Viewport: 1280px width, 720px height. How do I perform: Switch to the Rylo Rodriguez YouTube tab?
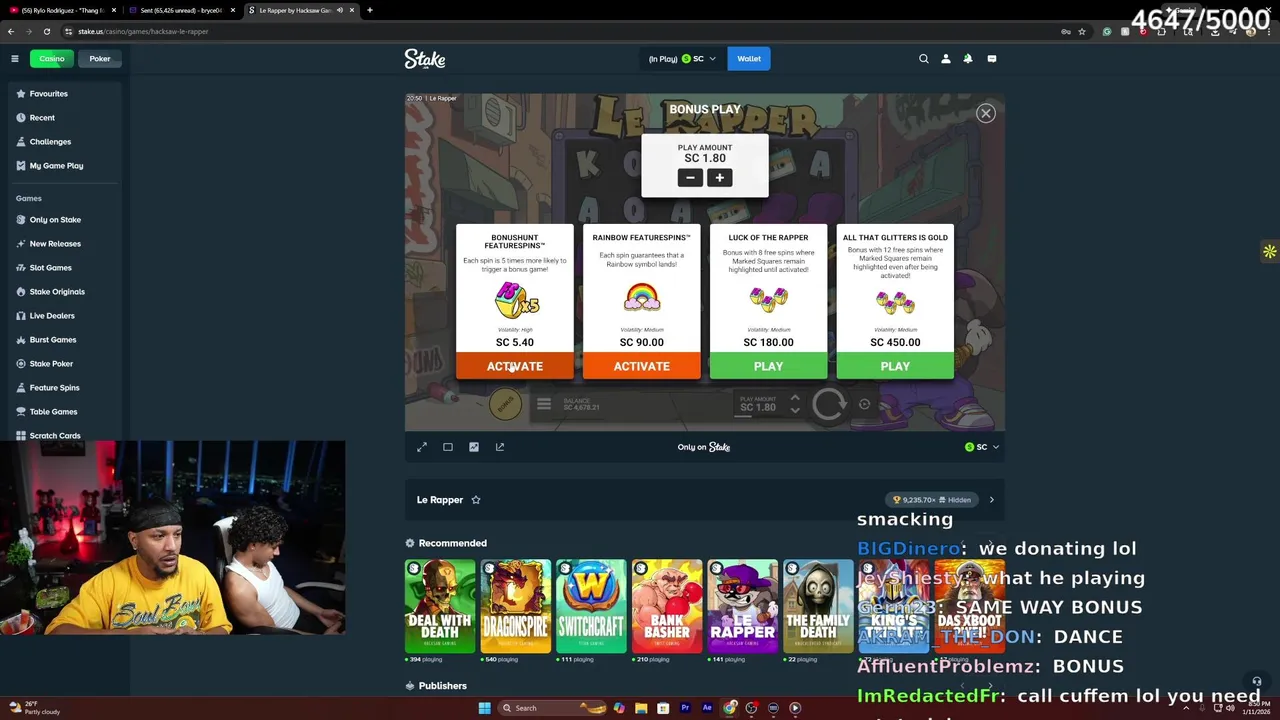tap(63, 10)
